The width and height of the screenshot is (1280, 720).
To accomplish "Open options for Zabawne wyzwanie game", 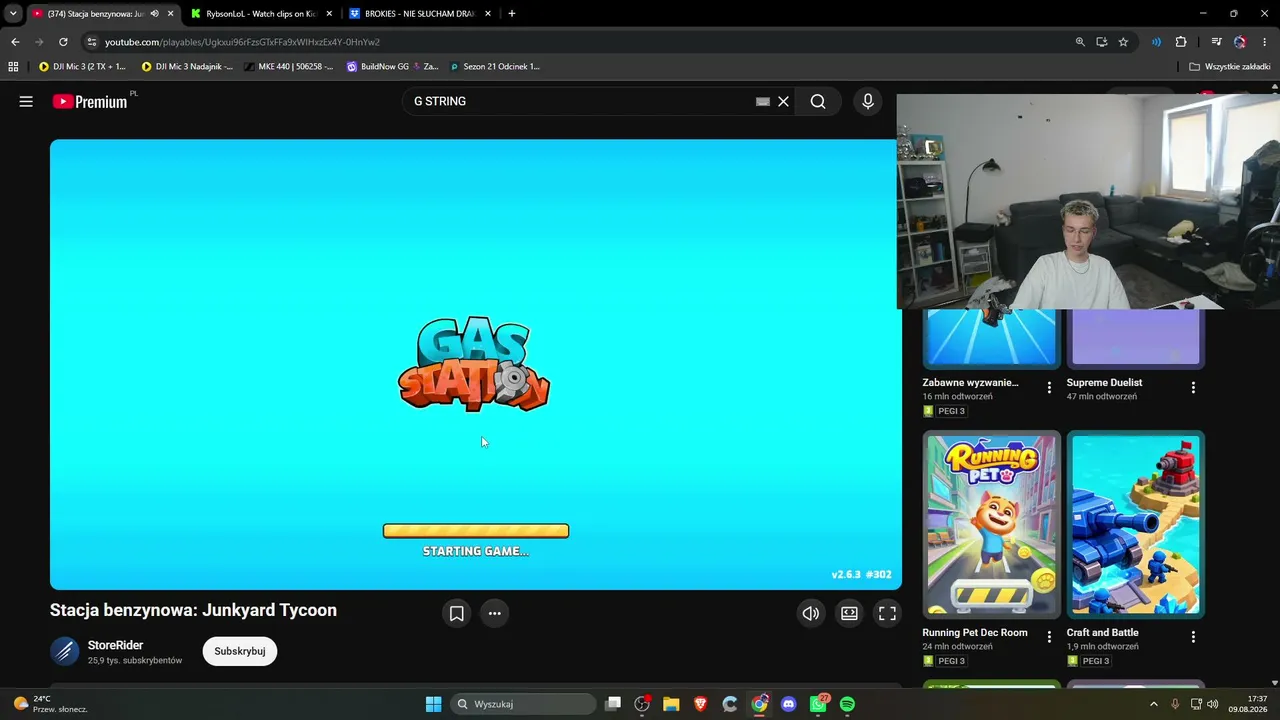I will pyautogui.click(x=1049, y=387).
